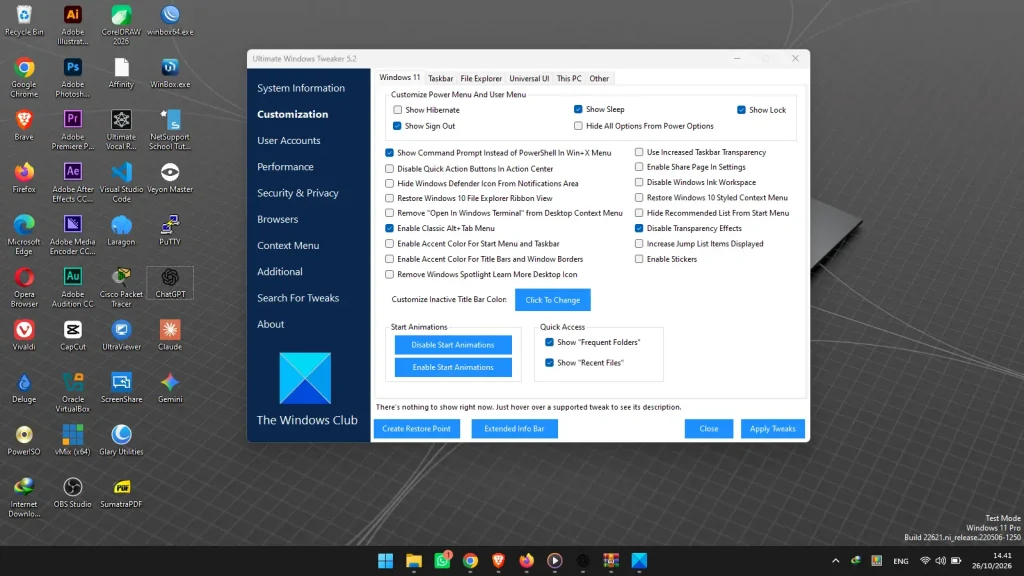Screen dimensions: 1024x576
Task: Select the SumatraPDF desktop icon
Action: point(121,492)
